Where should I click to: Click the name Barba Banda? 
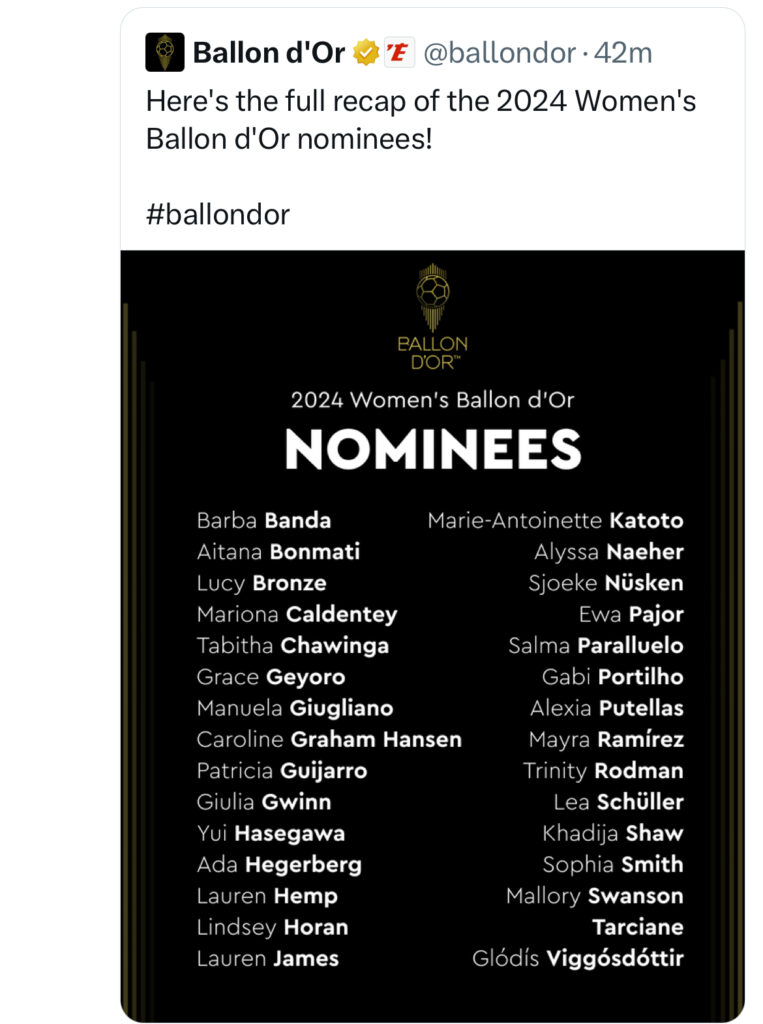264,520
